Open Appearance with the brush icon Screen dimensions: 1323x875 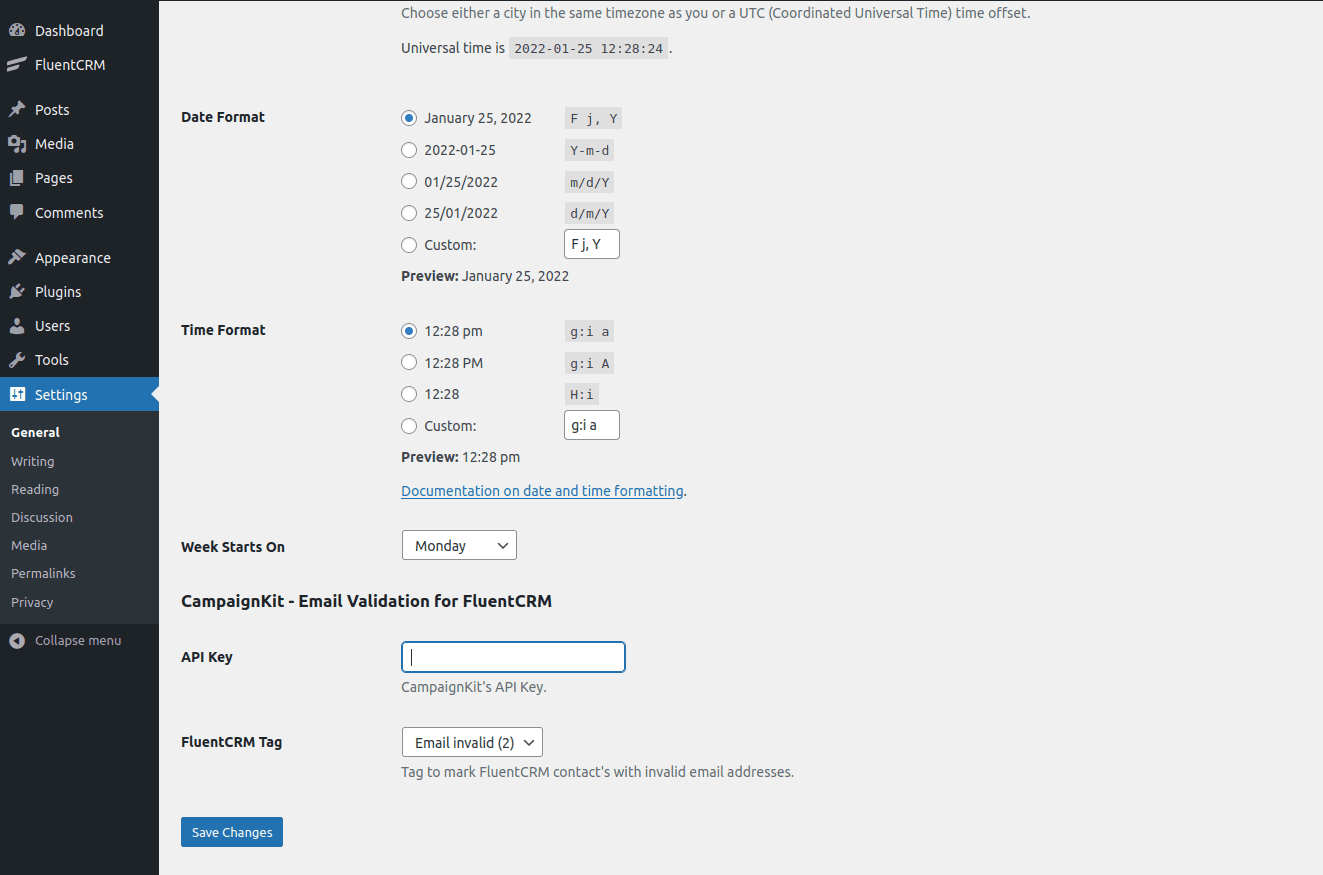[17, 257]
